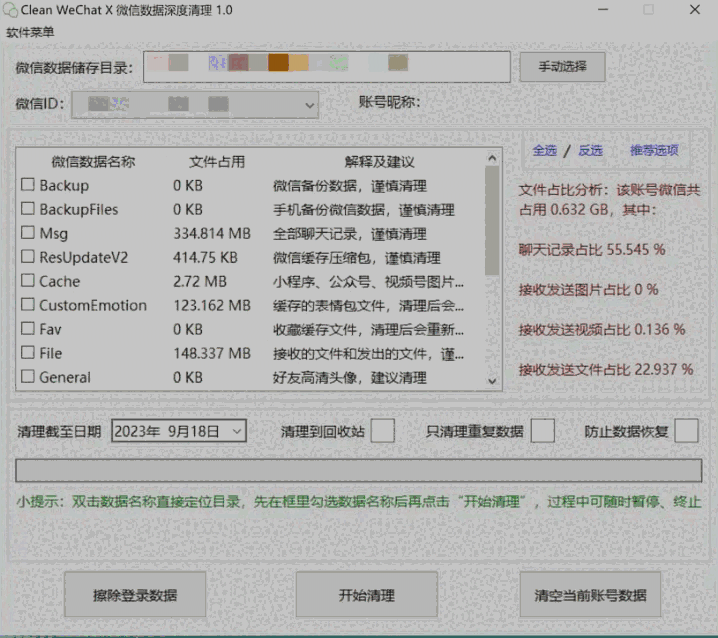Click the Clean WeChat X app icon
The width and height of the screenshot is (718, 638).
pos(10,10)
